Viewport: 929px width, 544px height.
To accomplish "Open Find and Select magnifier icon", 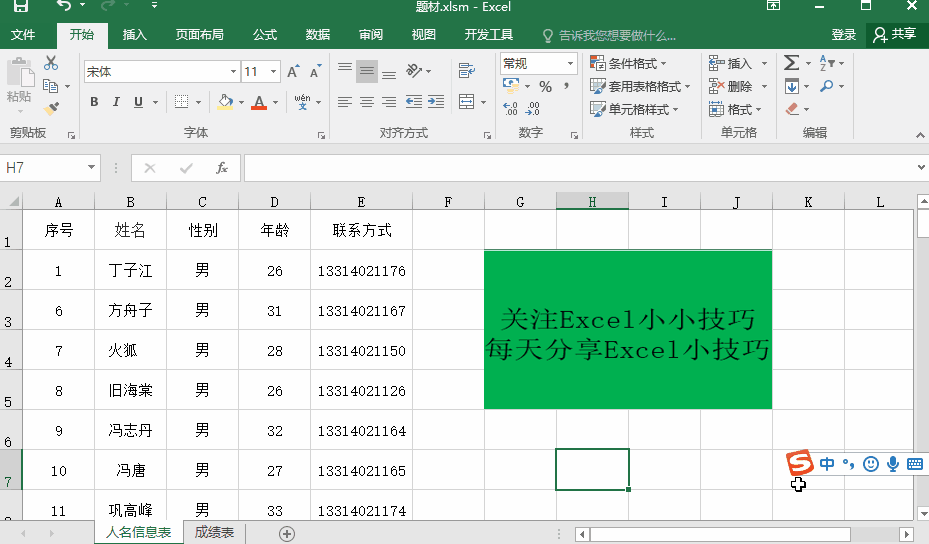I will (827, 87).
